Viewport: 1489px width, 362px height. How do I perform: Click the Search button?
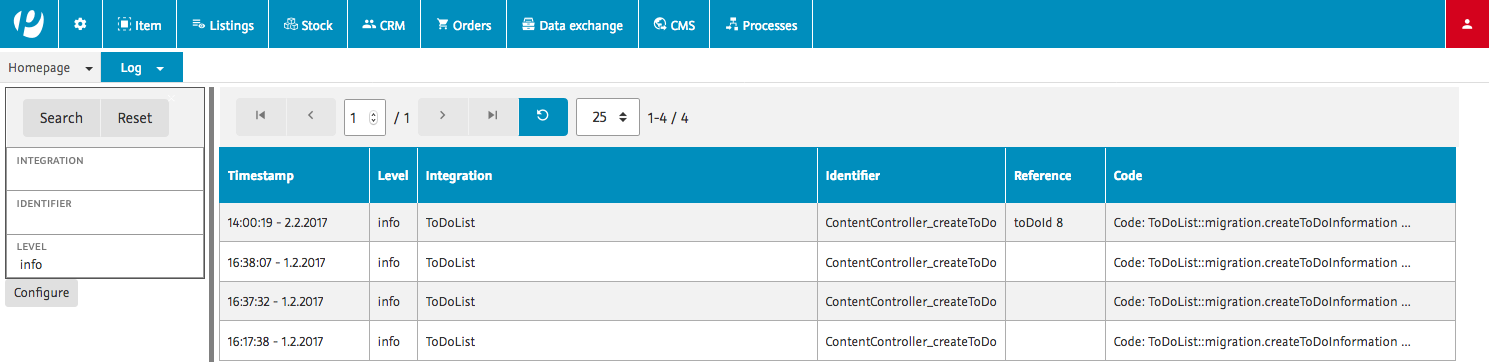tap(61, 118)
